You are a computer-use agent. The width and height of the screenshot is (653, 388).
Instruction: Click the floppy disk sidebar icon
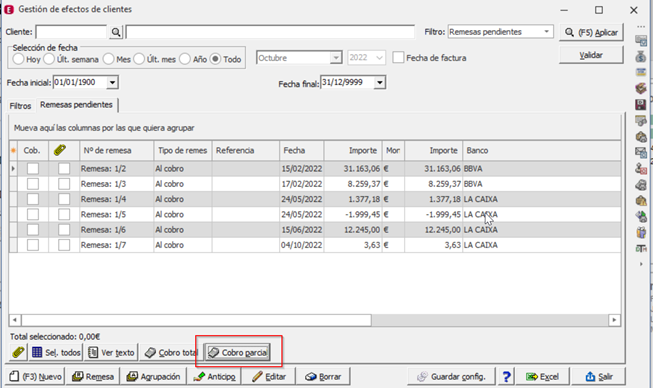click(641, 104)
